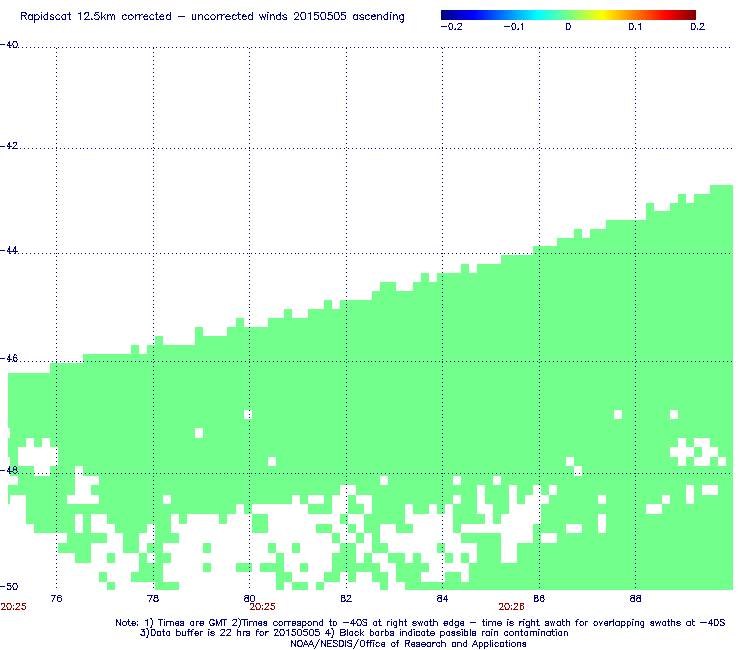Click the 'Data buffer is 22 hrs' note line
Screen dimensions: 740x650
tap(354, 633)
